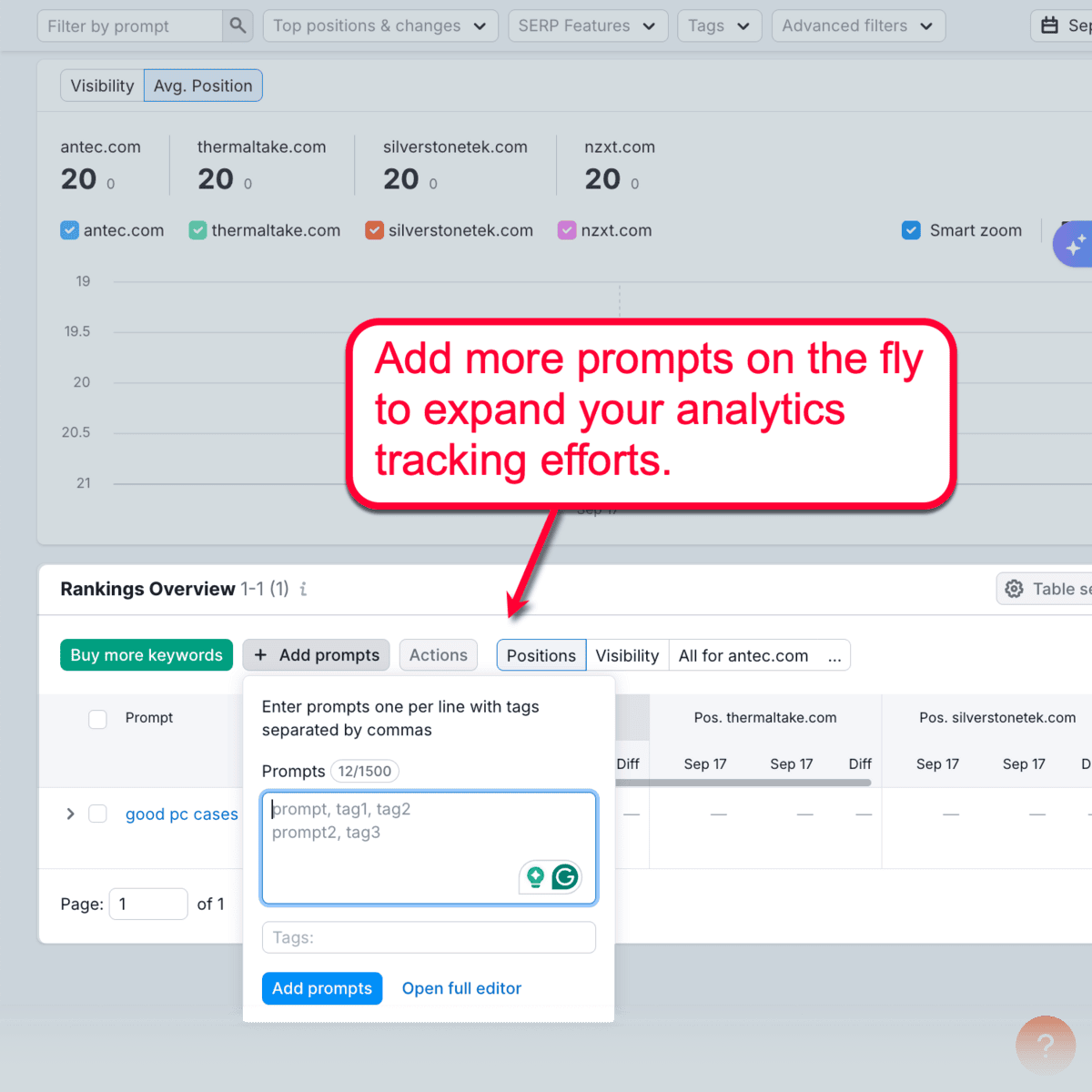The height and width of the screenshot is (1092, 1092).
Task: Open full editor from the prompts popup
Action: 461,988
